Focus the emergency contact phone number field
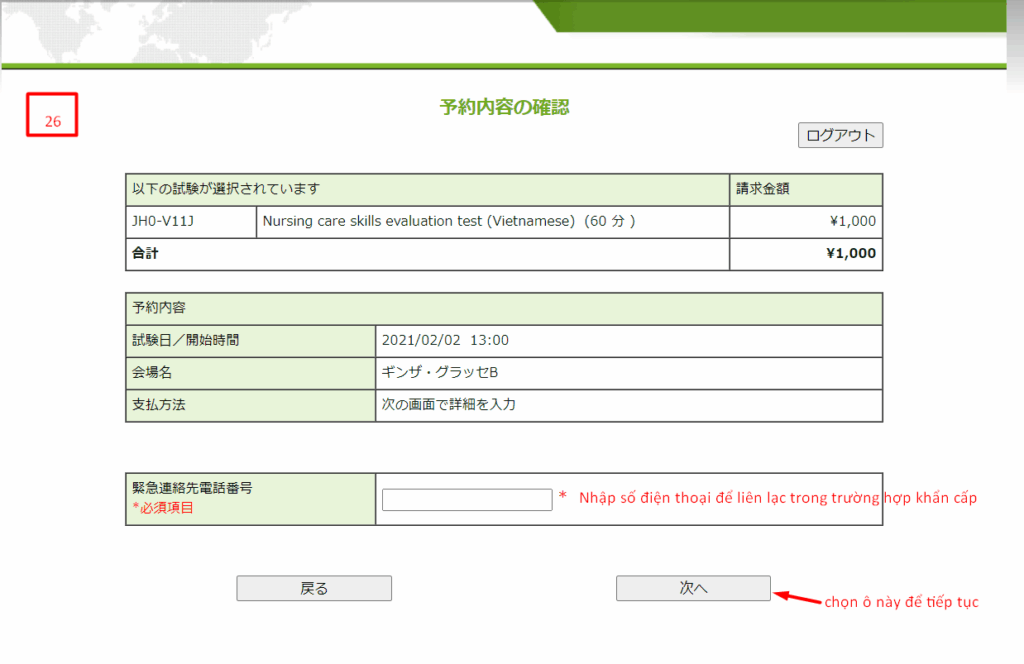The width and height of the screenshot is (1024, 664). point(467,499)
